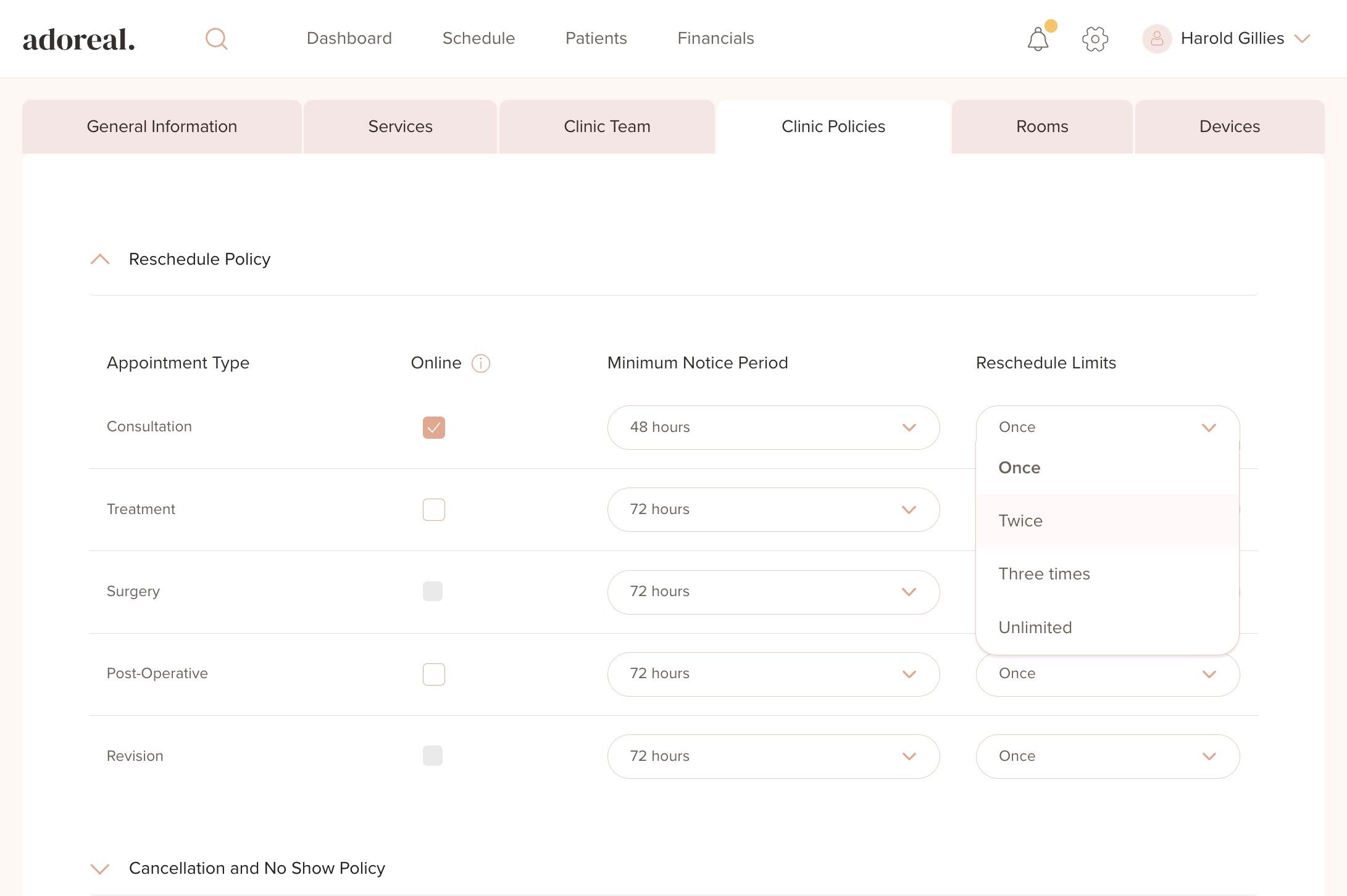
Task: Click the adoreal logo
Action: point(79,39)
